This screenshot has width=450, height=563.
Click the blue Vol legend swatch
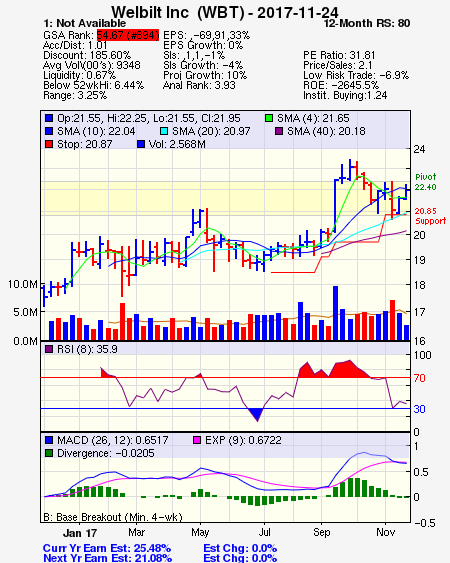click(141, 144)
